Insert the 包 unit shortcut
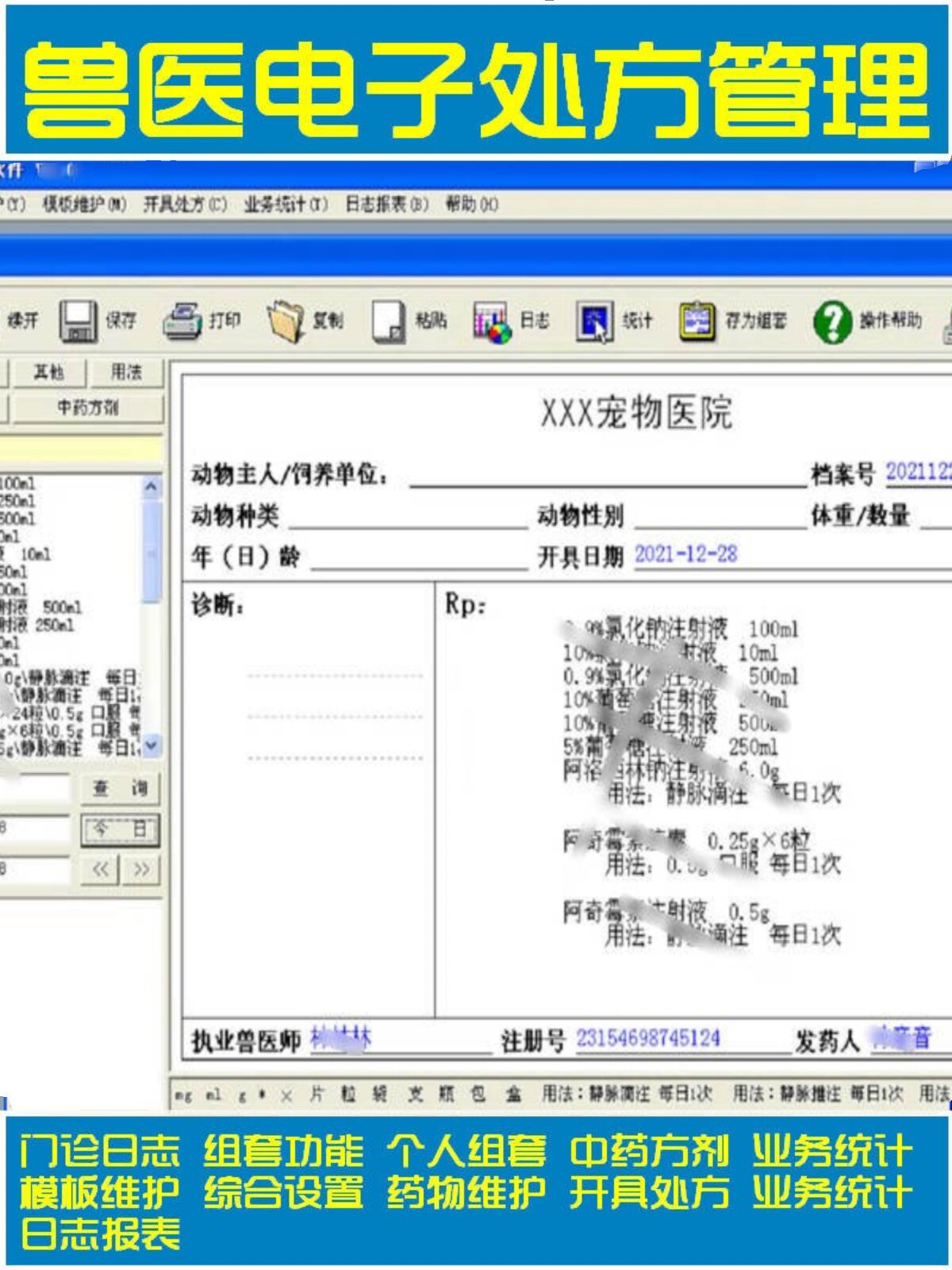Screen dimensions: 952x1270 (478, 1095)
